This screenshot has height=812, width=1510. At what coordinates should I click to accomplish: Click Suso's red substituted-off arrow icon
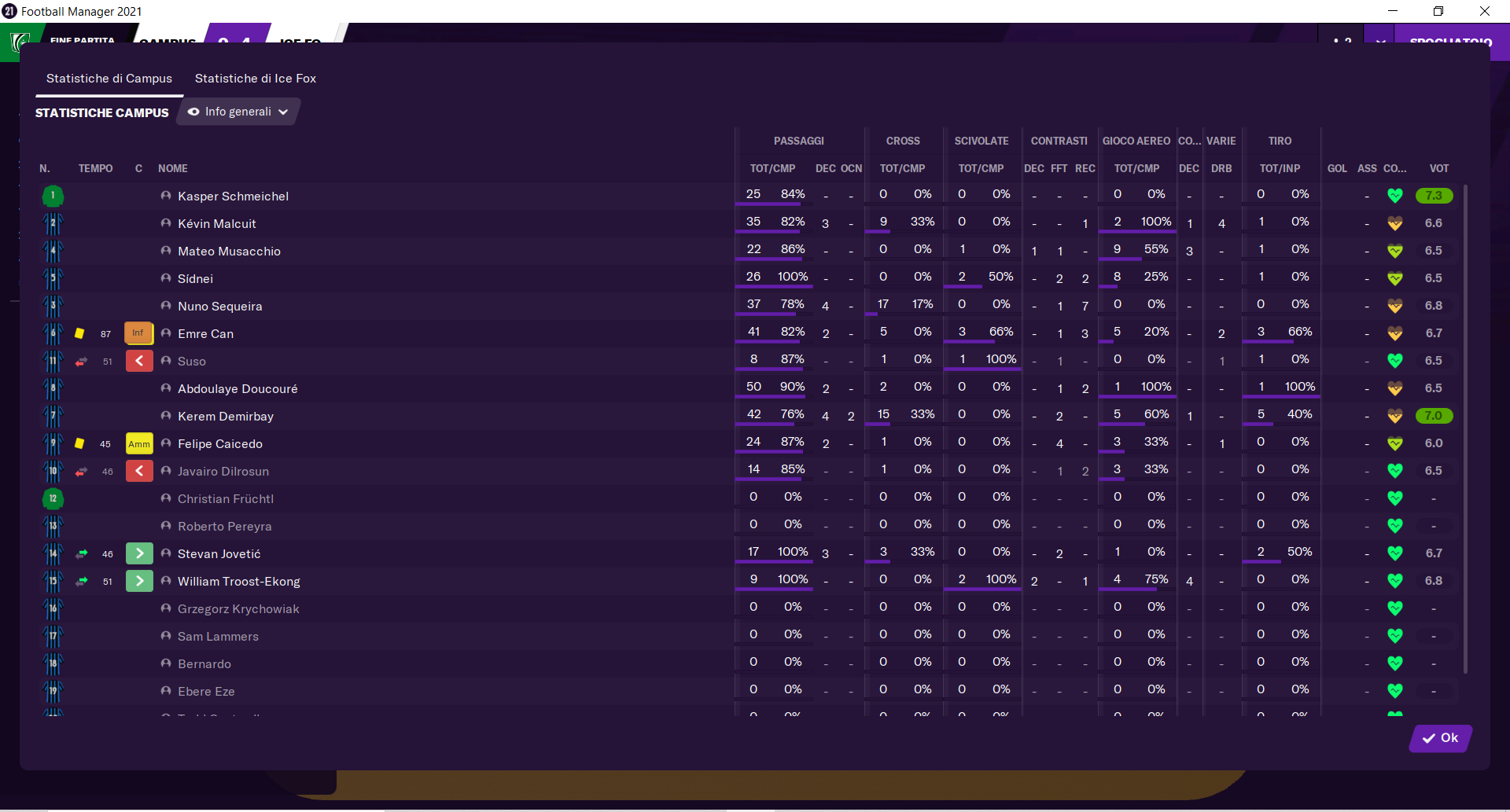click(139, 361)
